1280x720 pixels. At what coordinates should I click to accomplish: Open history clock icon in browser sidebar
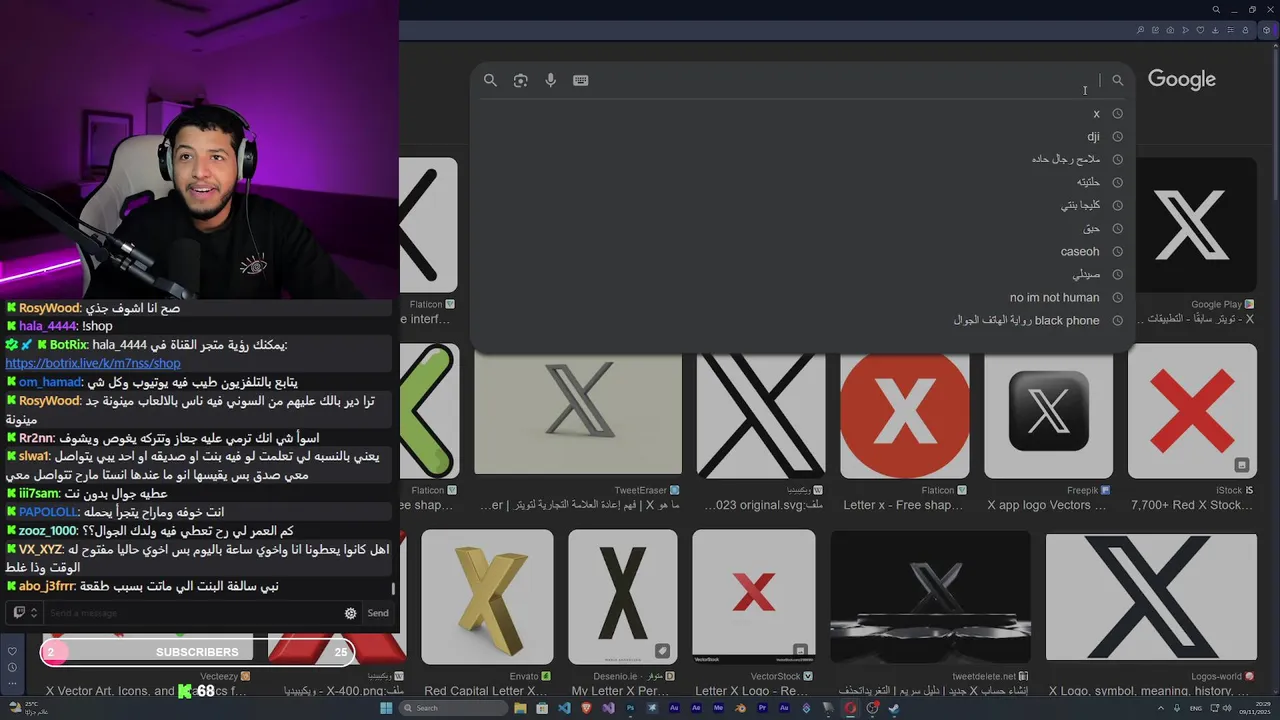click(x=12, y=667)
